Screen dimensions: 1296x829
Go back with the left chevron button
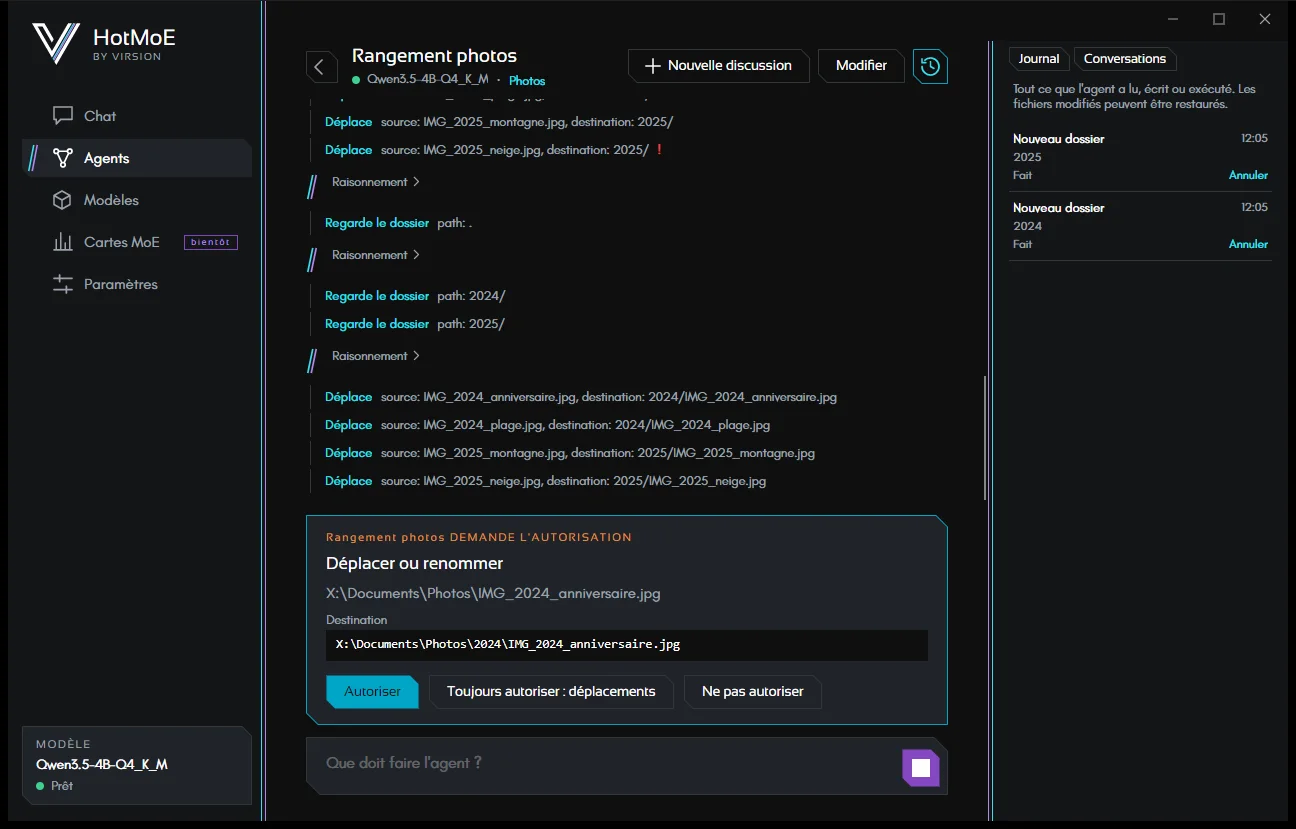[320, 67]
